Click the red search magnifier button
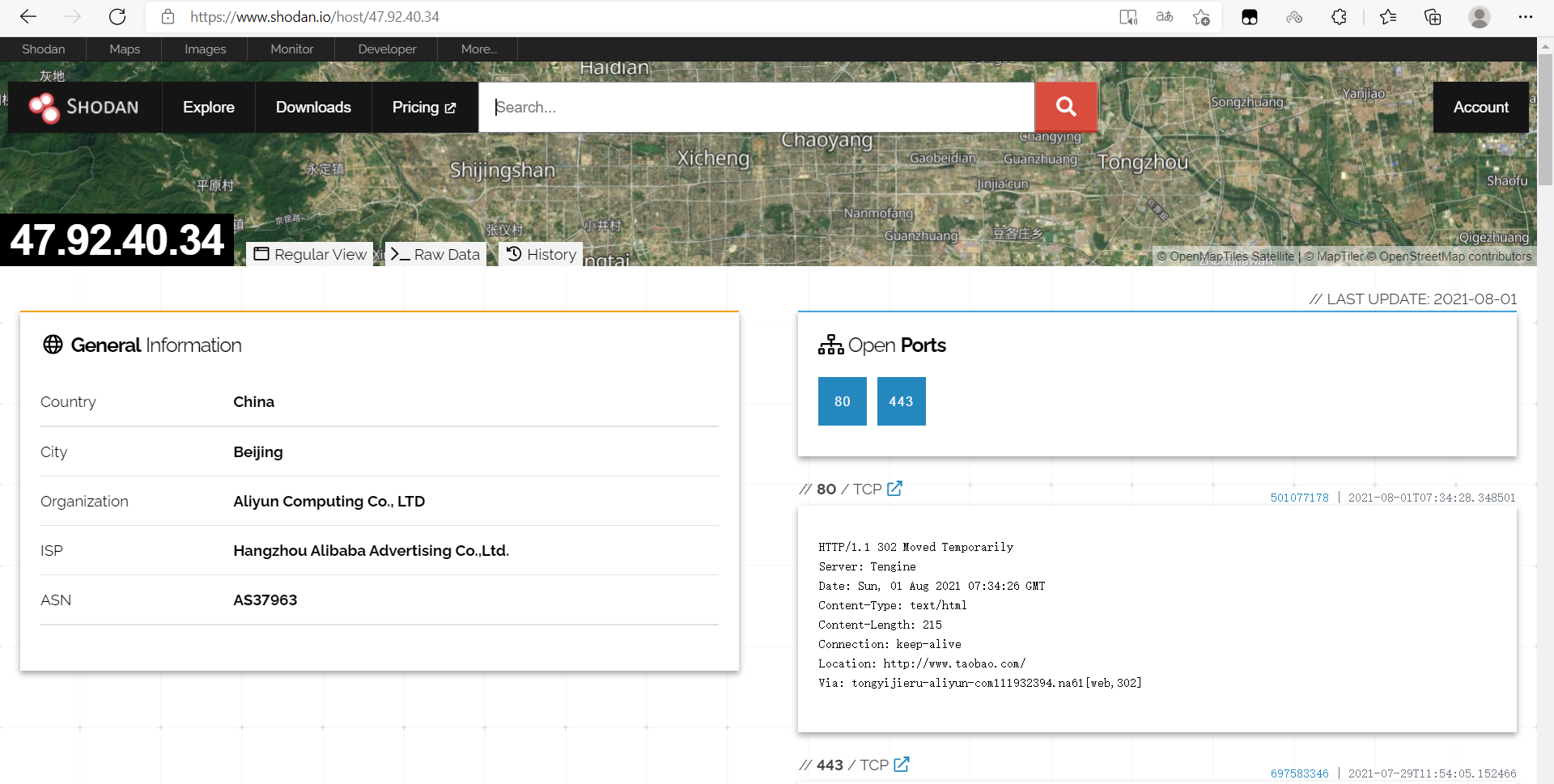Image resolution: width=1554 pixels, height=784 pixels. [x=1066, y=107]
